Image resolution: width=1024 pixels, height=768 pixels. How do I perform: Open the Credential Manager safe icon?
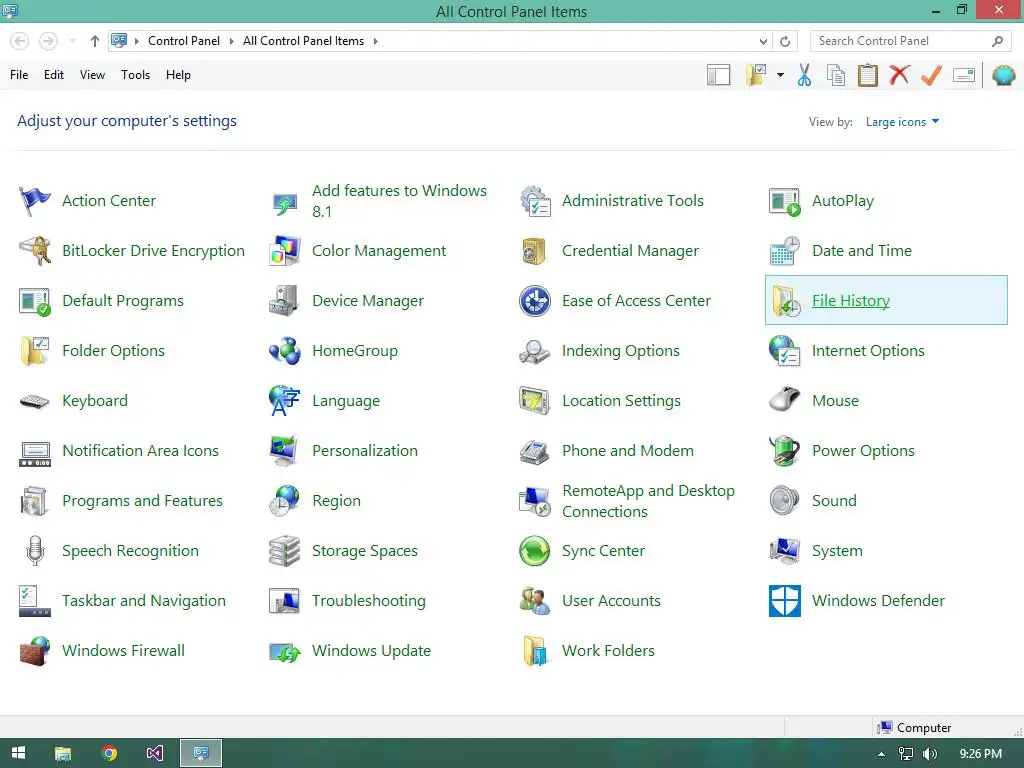pyautogui.click(x=534, y=251)
